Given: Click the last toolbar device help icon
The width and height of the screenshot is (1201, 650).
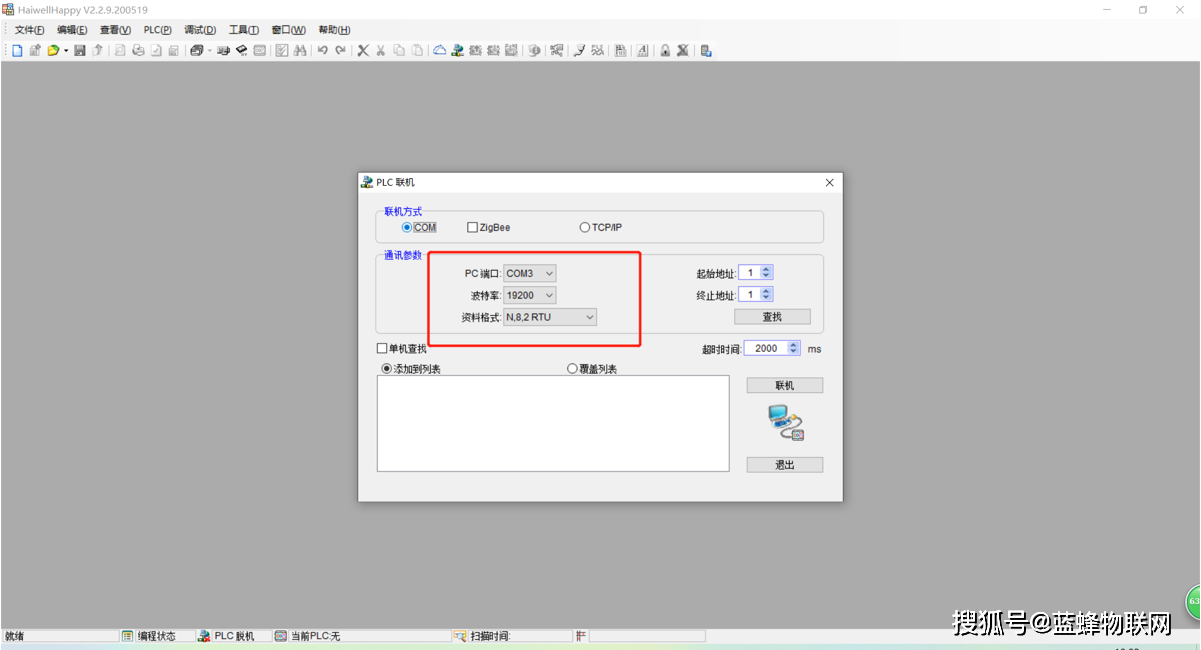Looking at the screenshot, I should (706, 50).
